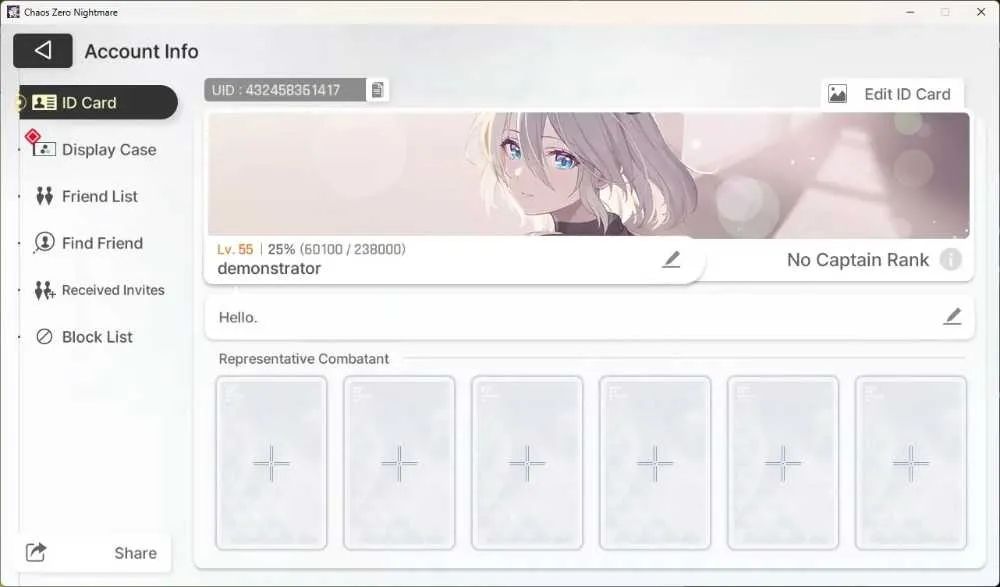This screenshot has width=1000, height=587.
Task: Edit the nickname demonstrator with the pencil
Action: (671, 259)
